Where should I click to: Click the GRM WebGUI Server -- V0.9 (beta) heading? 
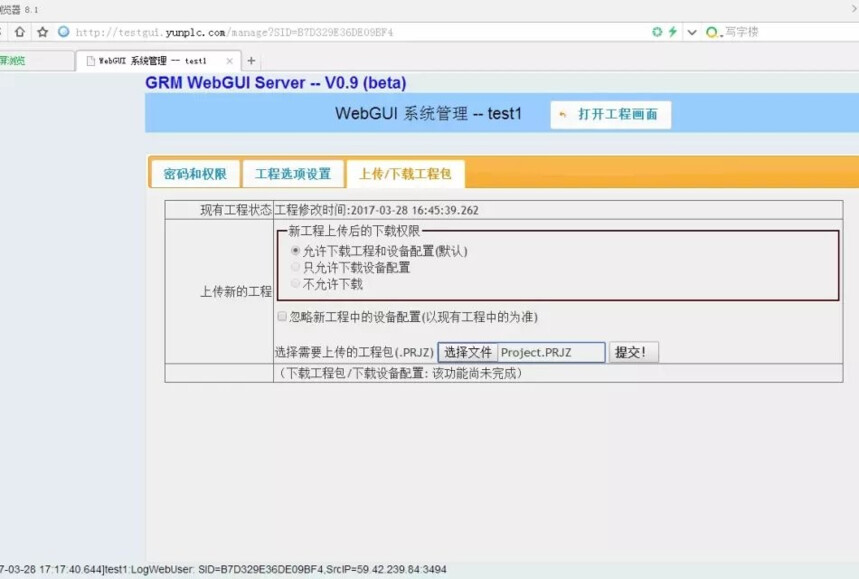click(276, 83)
